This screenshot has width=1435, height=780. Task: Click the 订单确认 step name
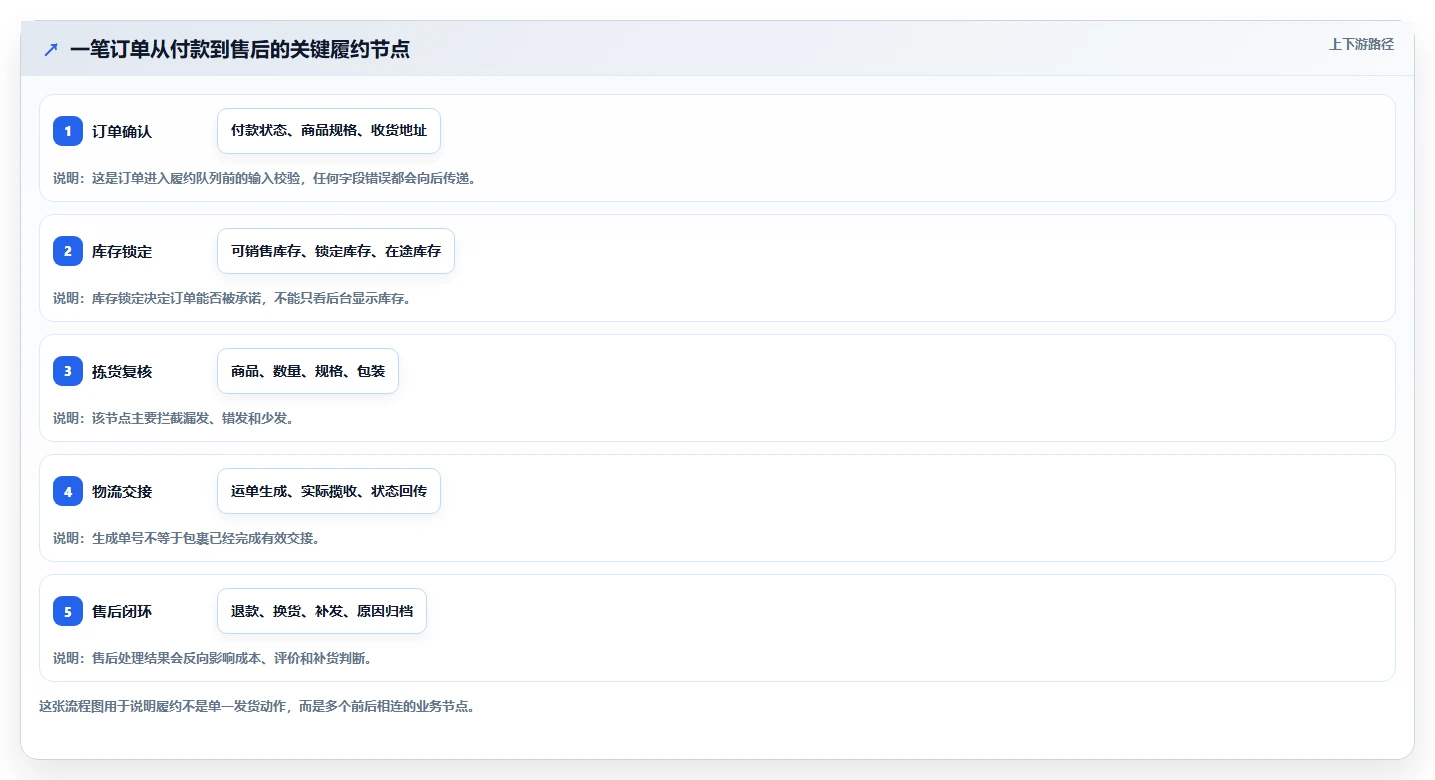point(122,132)
